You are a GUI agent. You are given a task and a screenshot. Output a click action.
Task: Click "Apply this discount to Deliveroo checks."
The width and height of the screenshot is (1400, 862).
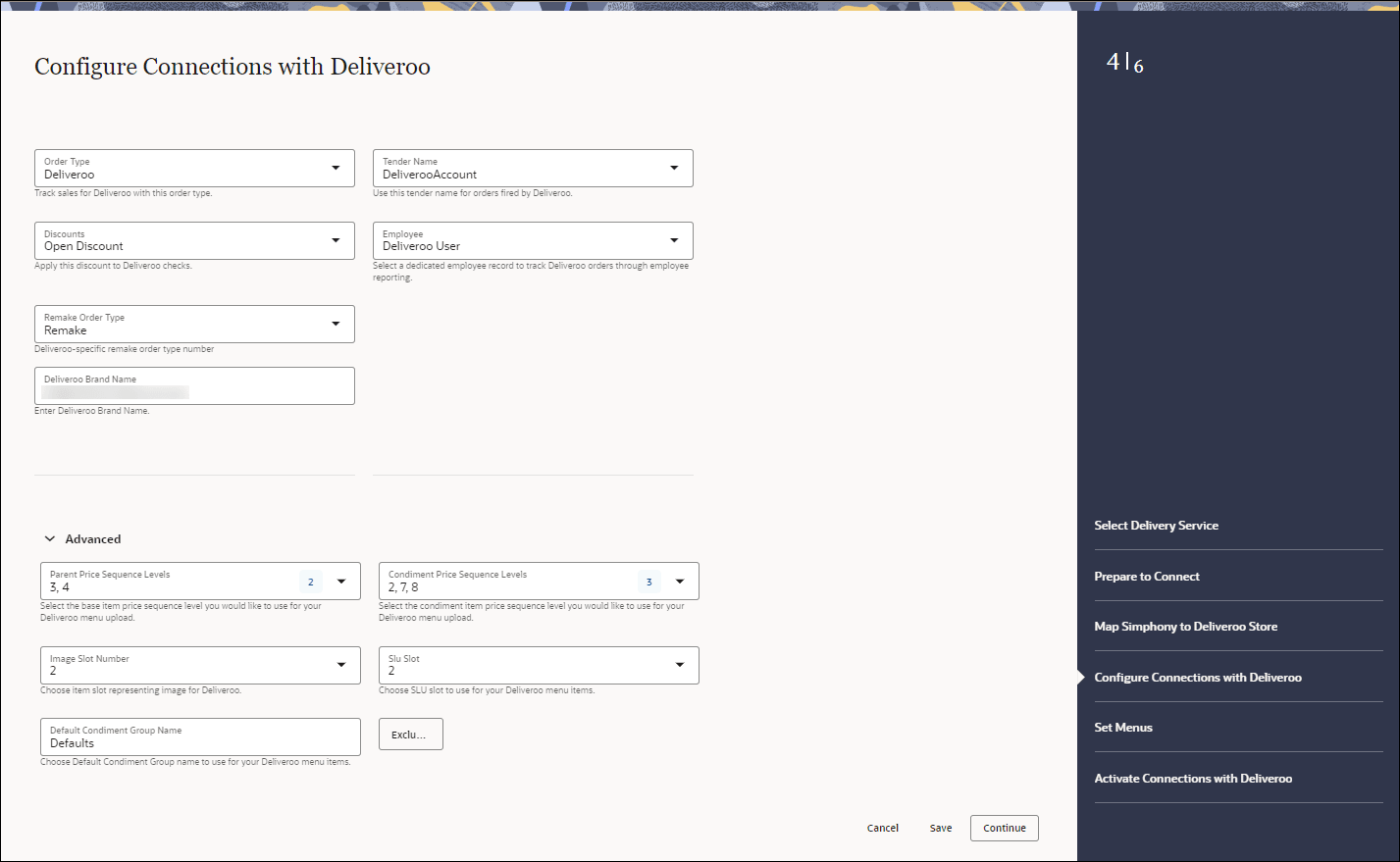point(114,266)
